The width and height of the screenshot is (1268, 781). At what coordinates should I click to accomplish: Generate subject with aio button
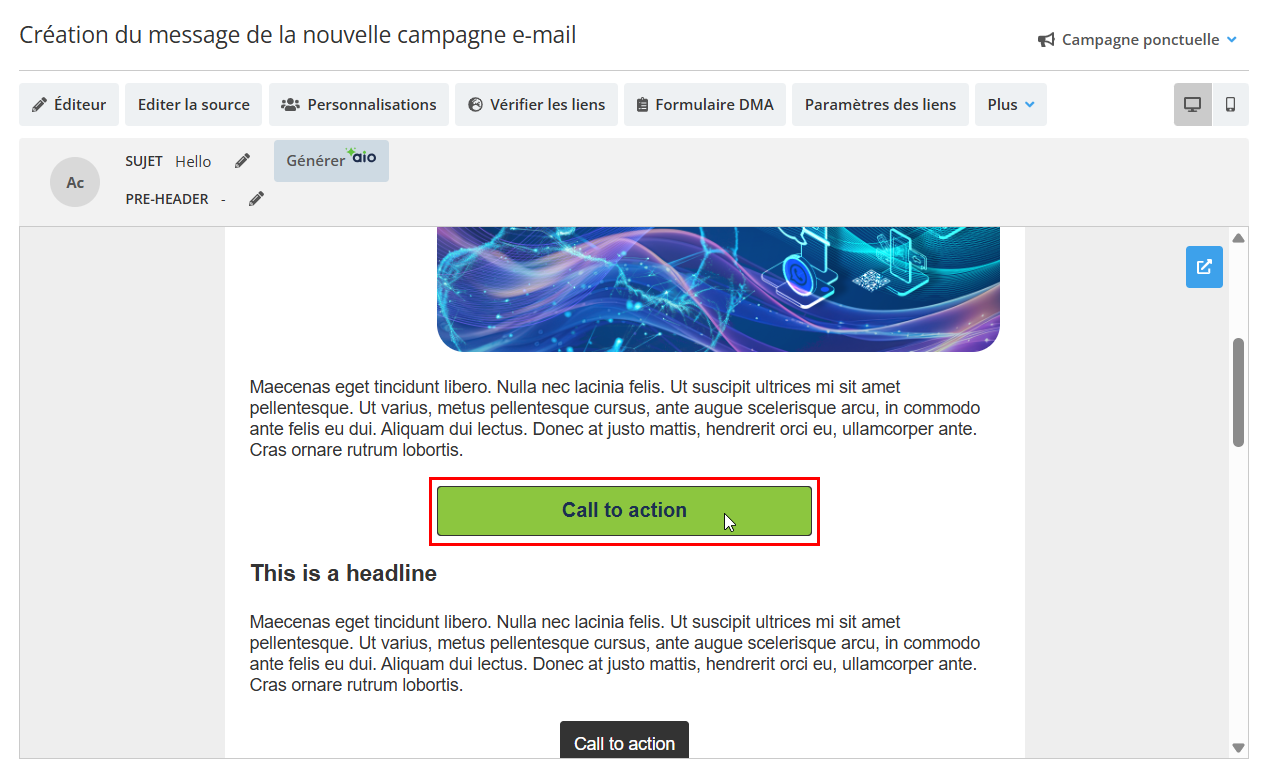(x=331, y=160)
